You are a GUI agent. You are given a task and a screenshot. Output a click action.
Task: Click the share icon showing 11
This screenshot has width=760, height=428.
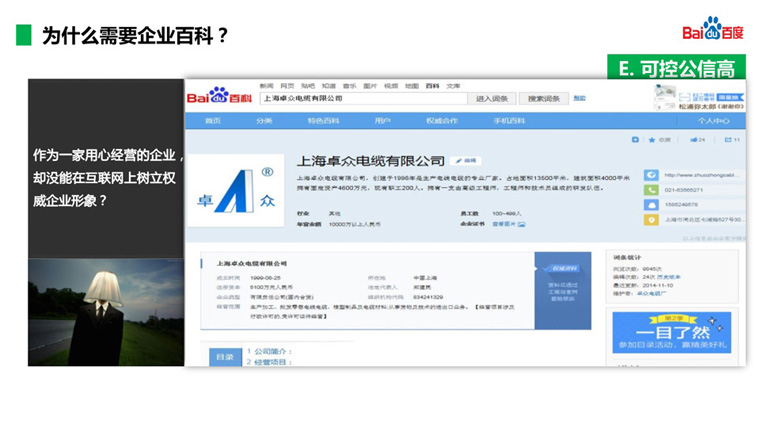point(728,140)
